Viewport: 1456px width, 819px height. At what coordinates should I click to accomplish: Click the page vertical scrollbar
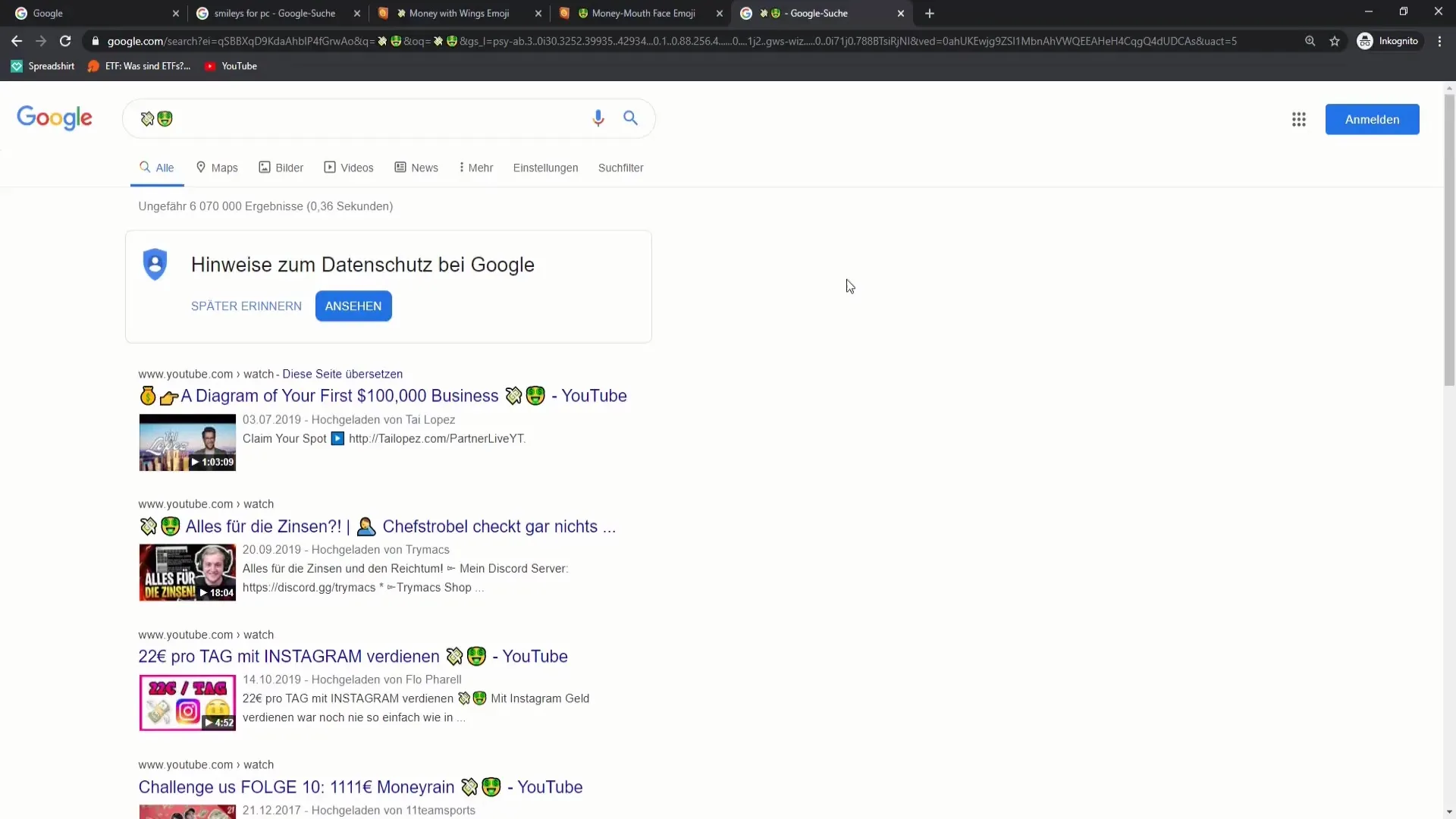click(1449, 240)
